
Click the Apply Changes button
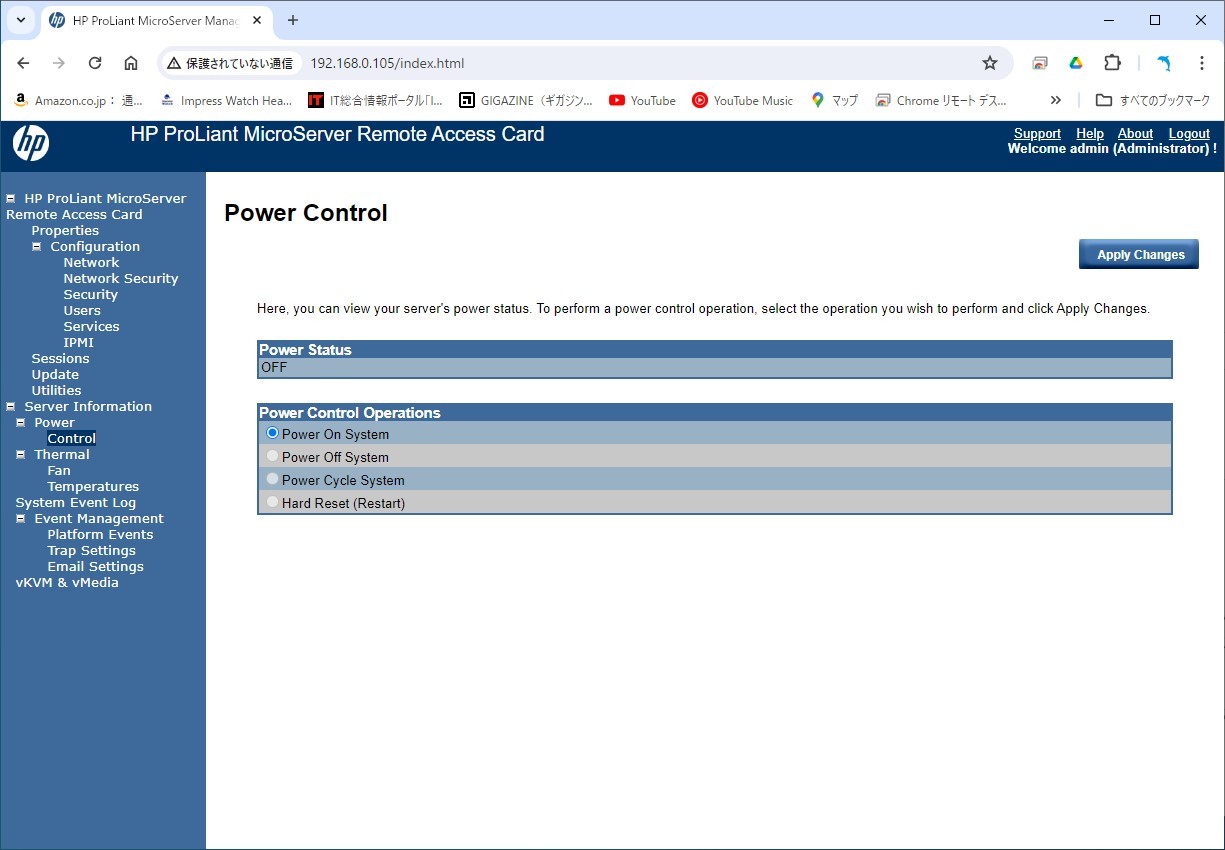(x=1139, y=254)
